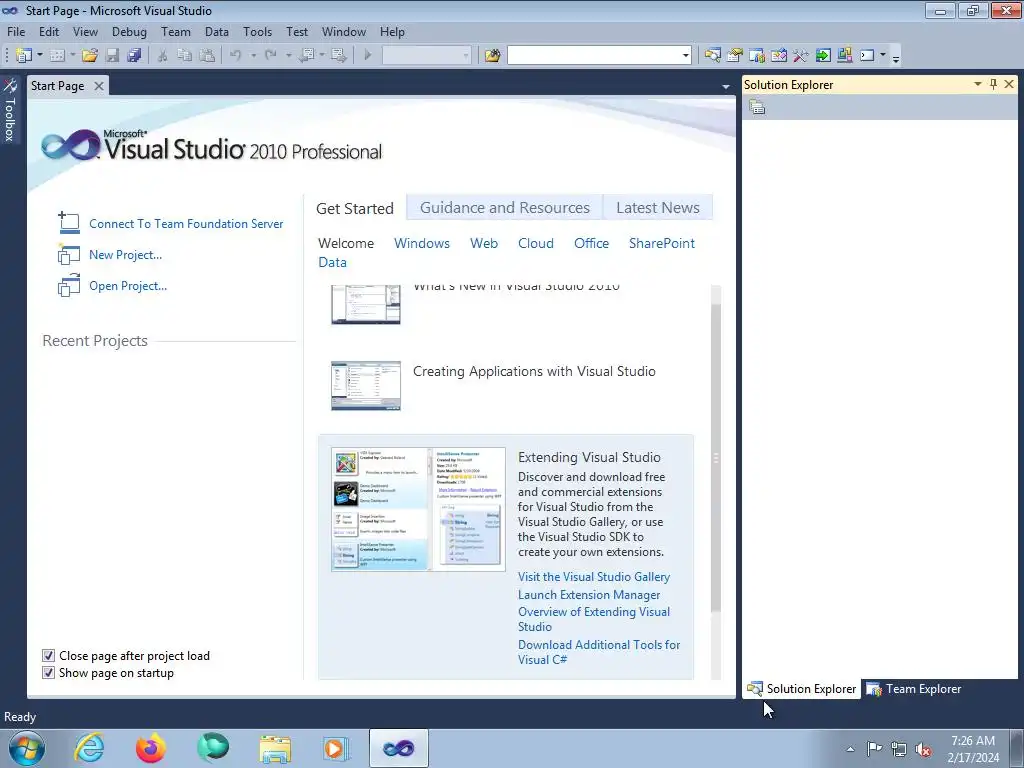Switch to Guidance and Resources tab
The height and width of the screenshot is (768, 1024).
tap(505, 208)
